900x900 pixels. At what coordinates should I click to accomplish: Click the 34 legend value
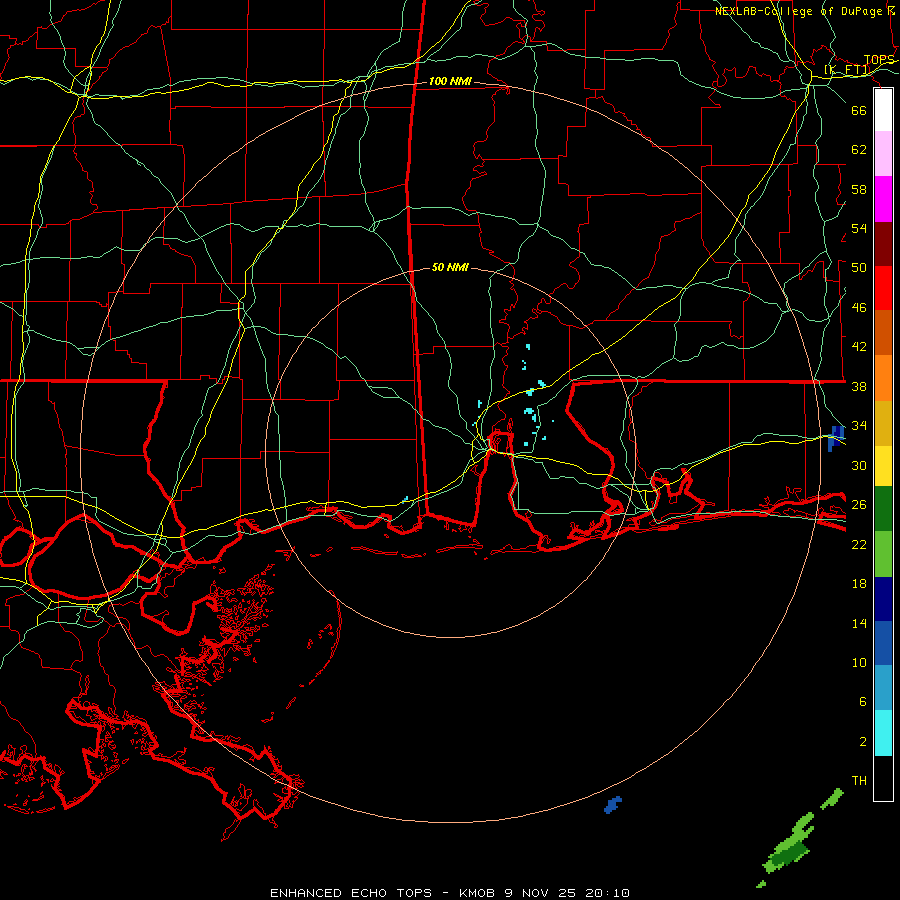(859, 426)
